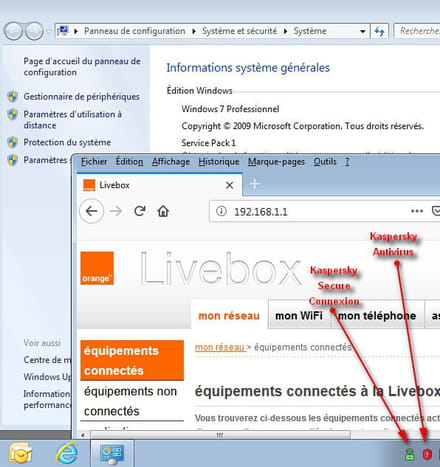Open the page actions three-dot menu

pyautogui.click(x=417, y=211)
